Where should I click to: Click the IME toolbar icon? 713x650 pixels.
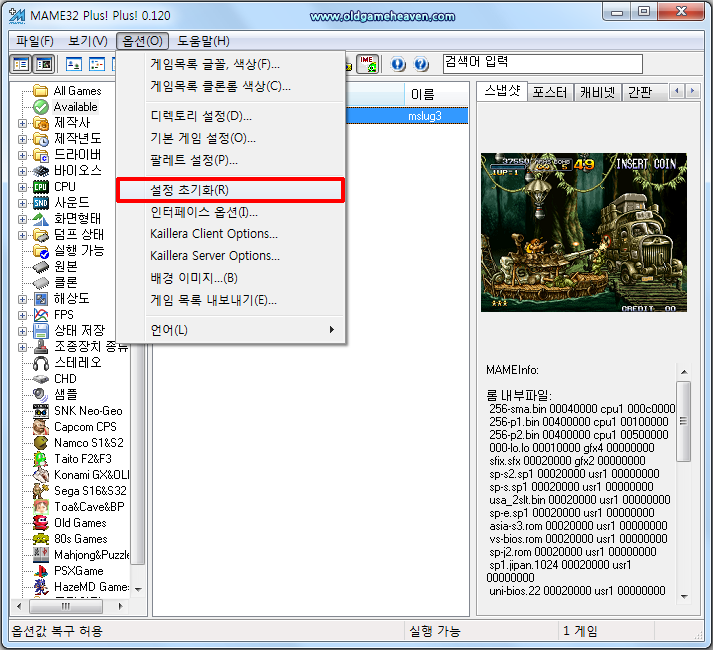click(x=367, y=64)
